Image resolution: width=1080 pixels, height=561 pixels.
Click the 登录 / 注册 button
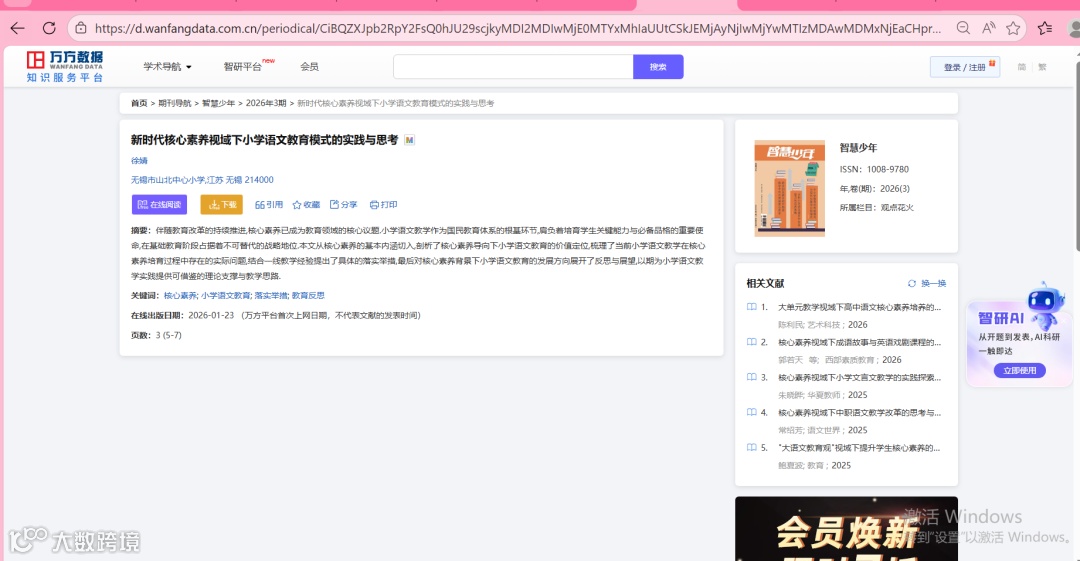coord(965,67)
